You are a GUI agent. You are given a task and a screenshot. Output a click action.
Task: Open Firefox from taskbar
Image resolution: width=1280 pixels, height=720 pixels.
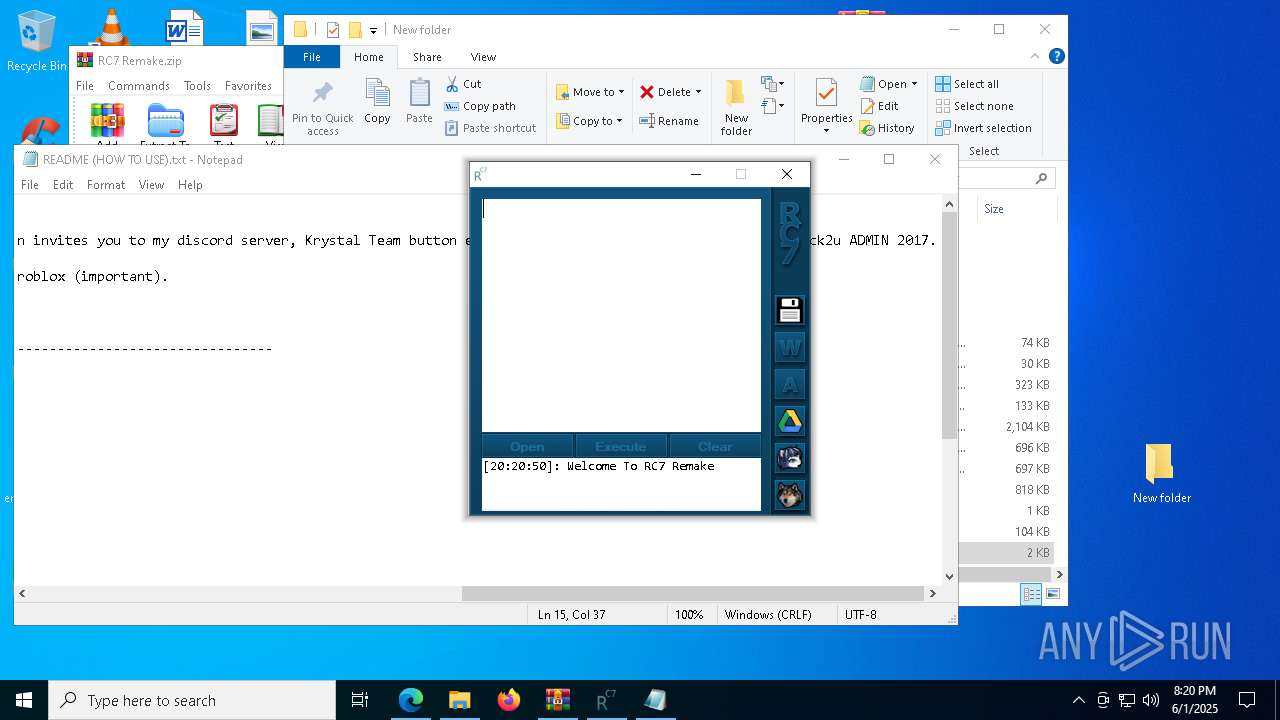coord(509,700)
